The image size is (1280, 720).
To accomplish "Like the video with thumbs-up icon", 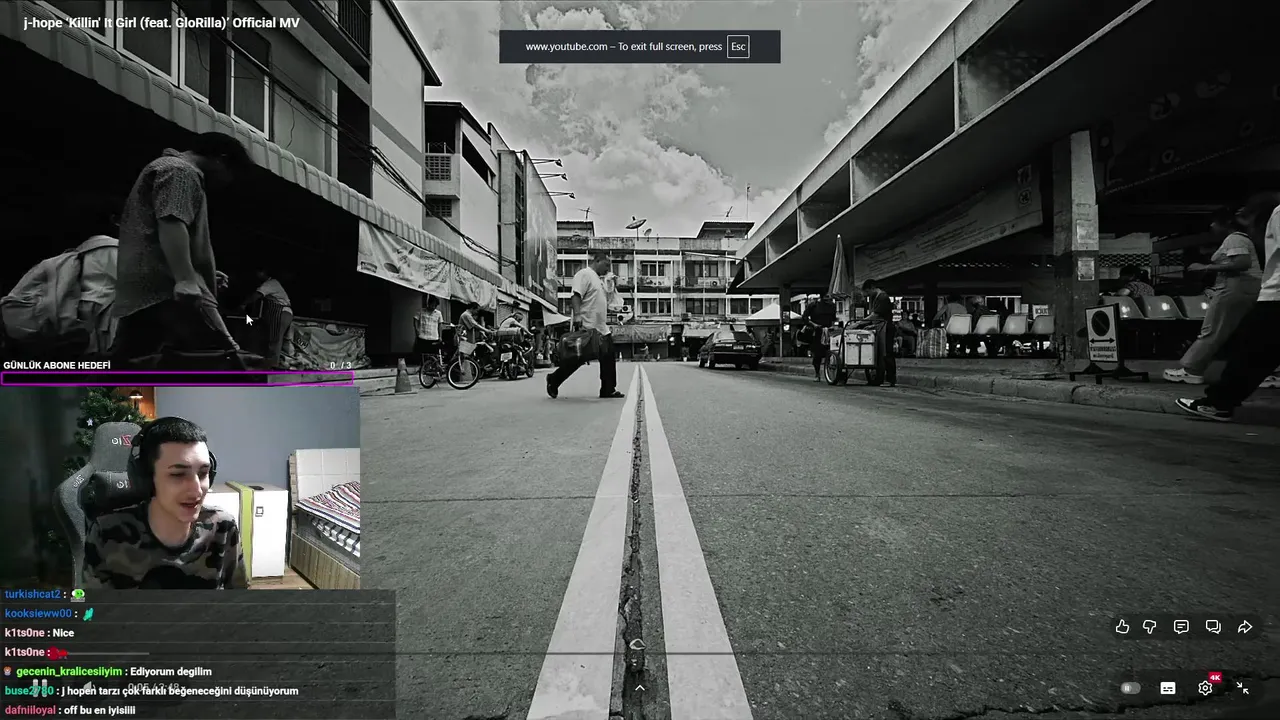I will (x=1122, y=627).
